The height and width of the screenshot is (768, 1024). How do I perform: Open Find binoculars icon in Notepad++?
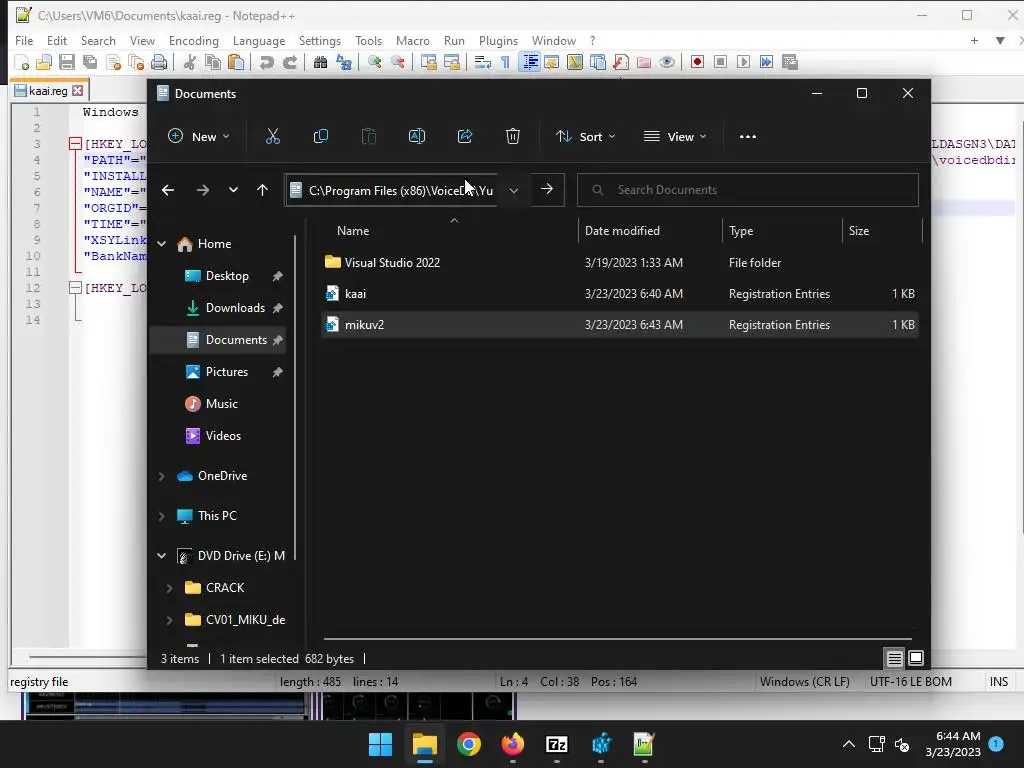pos(320,62)
